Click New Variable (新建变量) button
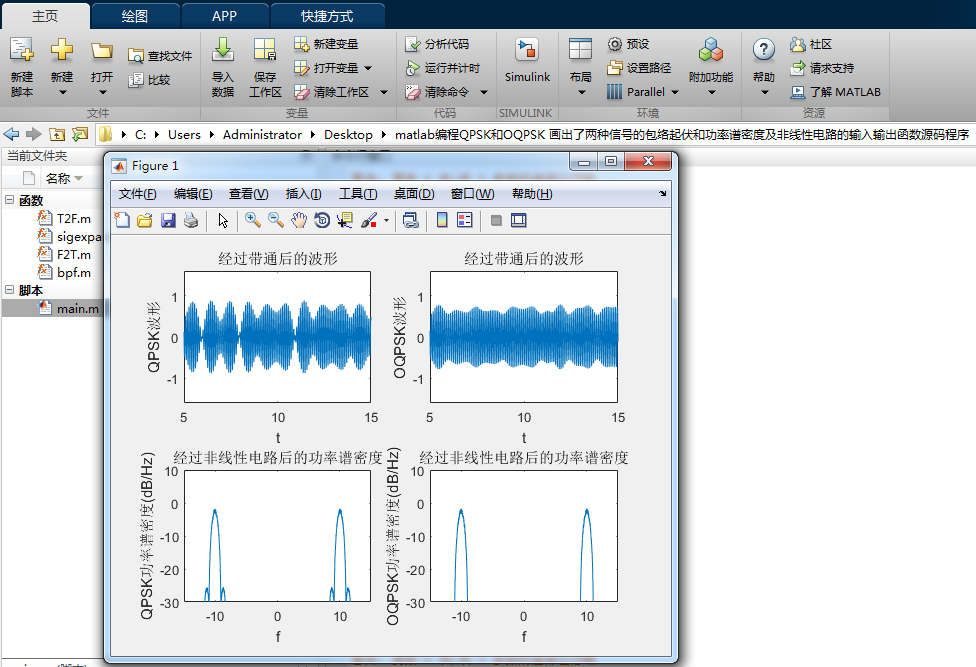Image resolution: width=976 pixels, height=667 pixels. point(326,44)
